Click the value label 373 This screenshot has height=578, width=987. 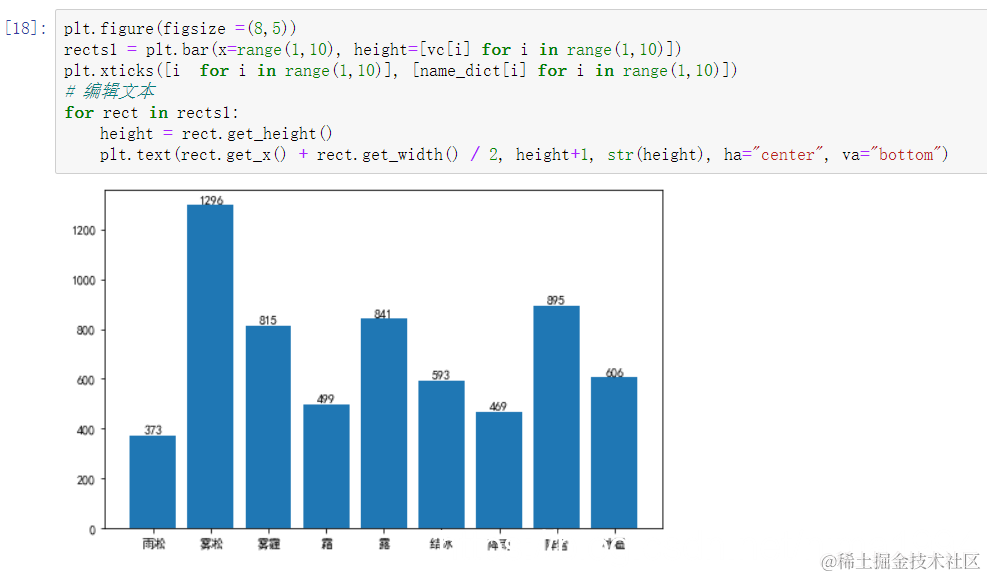click(153, 430)
